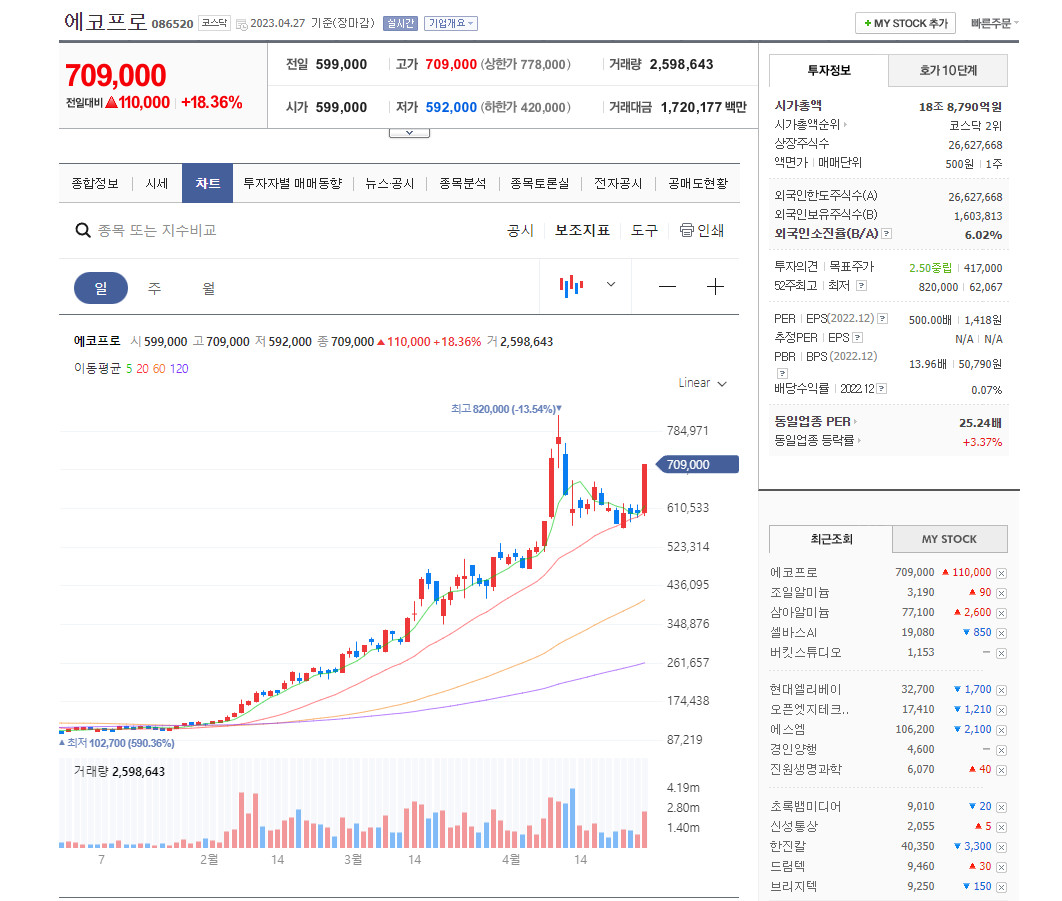The width and height of the screenshot is (1062, 901).
Task: Click help icon below PBR BPS
Action: coord(782,373)
